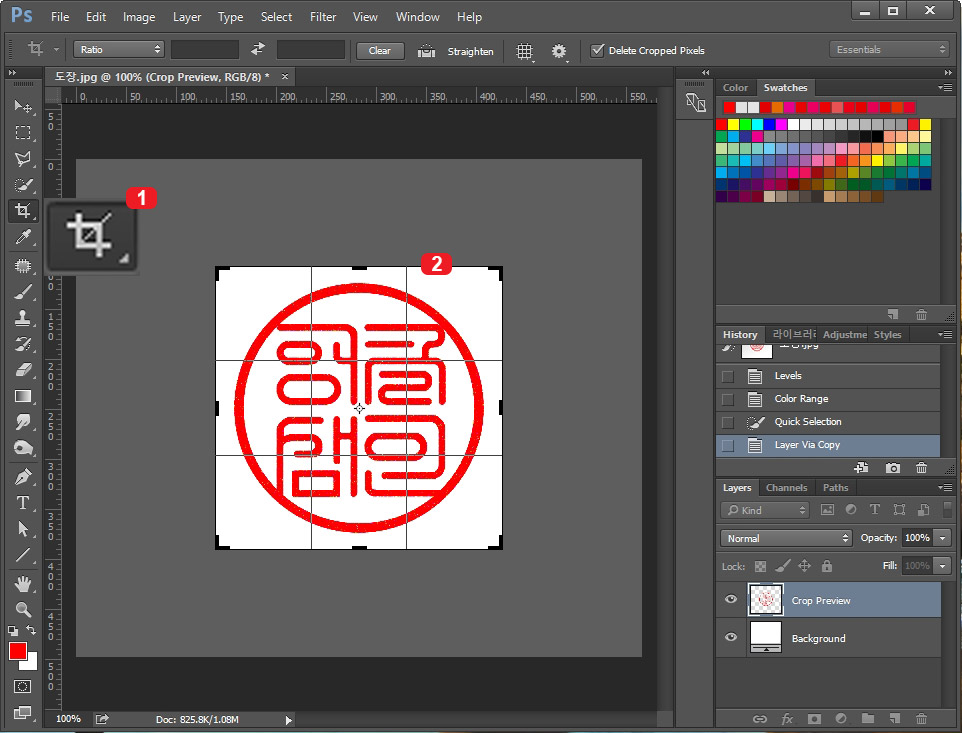Screen dimensions: 962x733
Task: Select the Gradient tool
Action: [x=23, y=396]
